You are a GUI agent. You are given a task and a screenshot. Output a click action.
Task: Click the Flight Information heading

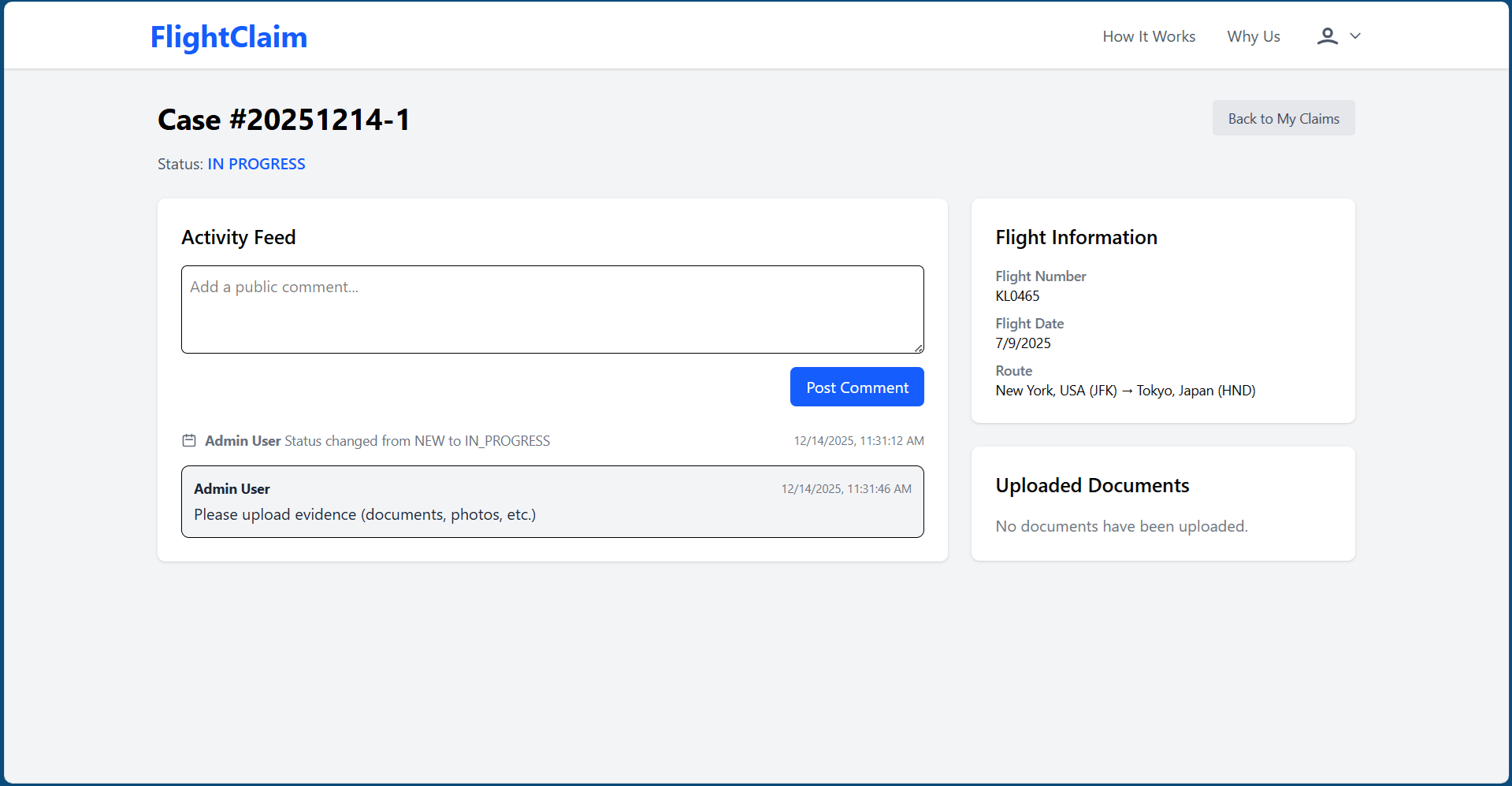coord(1076,237)
